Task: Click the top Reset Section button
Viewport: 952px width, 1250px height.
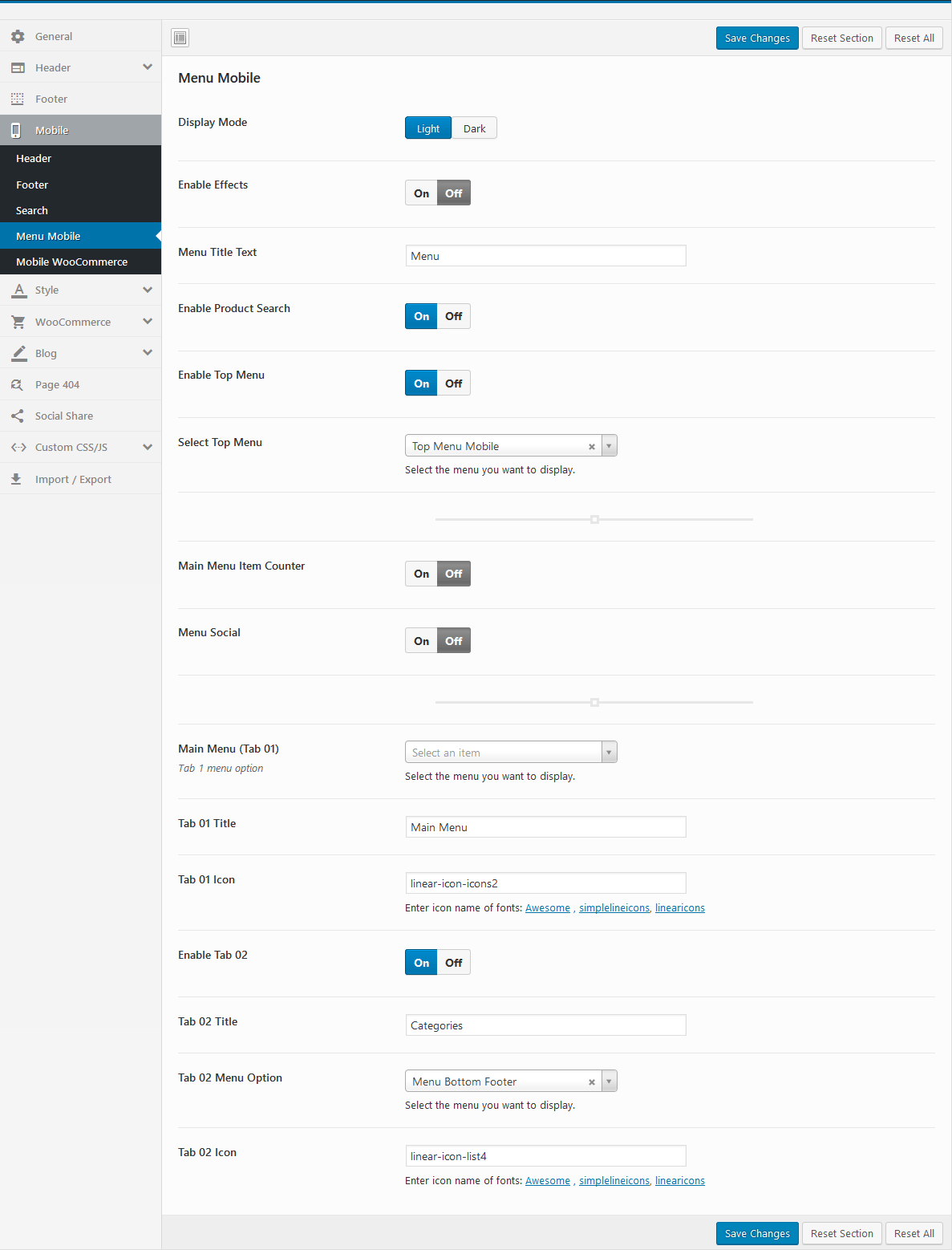Action: click(842, 38)
